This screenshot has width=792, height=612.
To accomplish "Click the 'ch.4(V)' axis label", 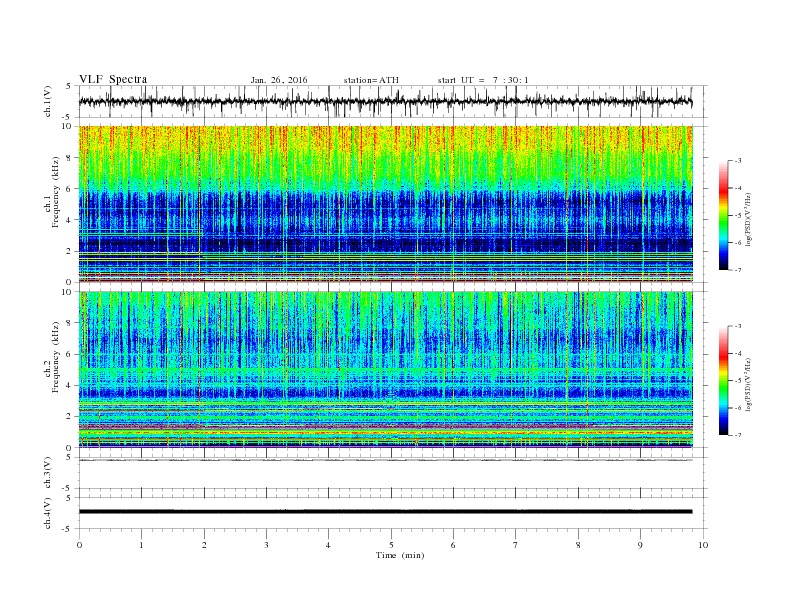I will coord(48,513).
